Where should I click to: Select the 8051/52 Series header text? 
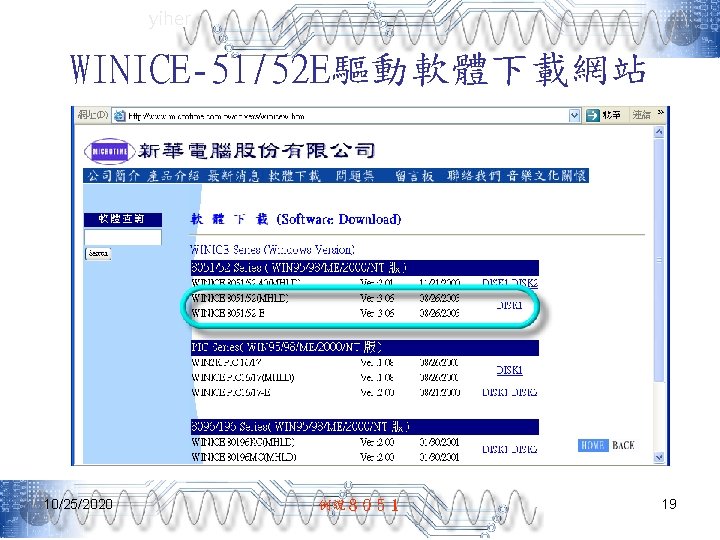[x=298, y=267]
